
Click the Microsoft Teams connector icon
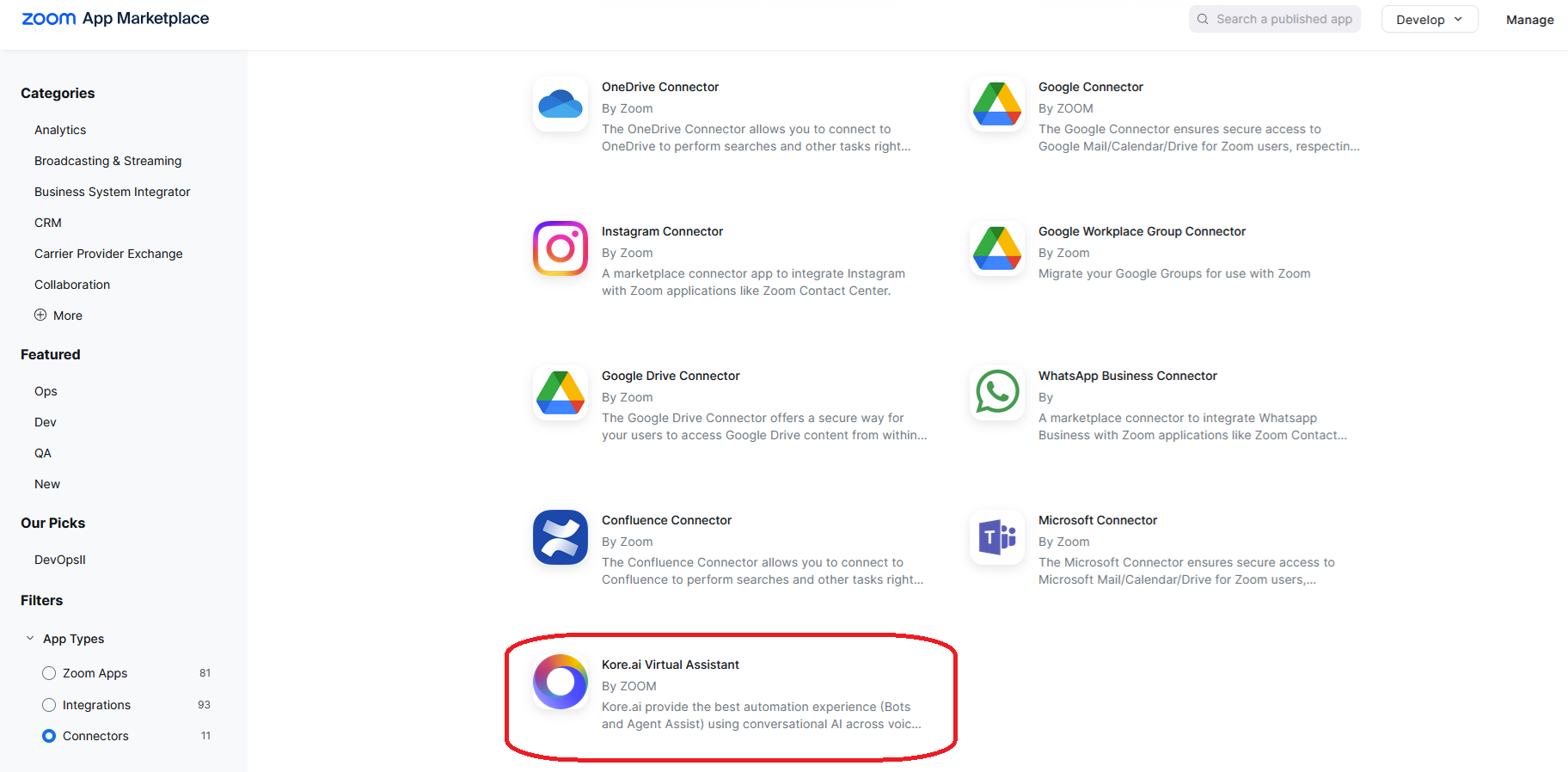(x=997, y=537)
